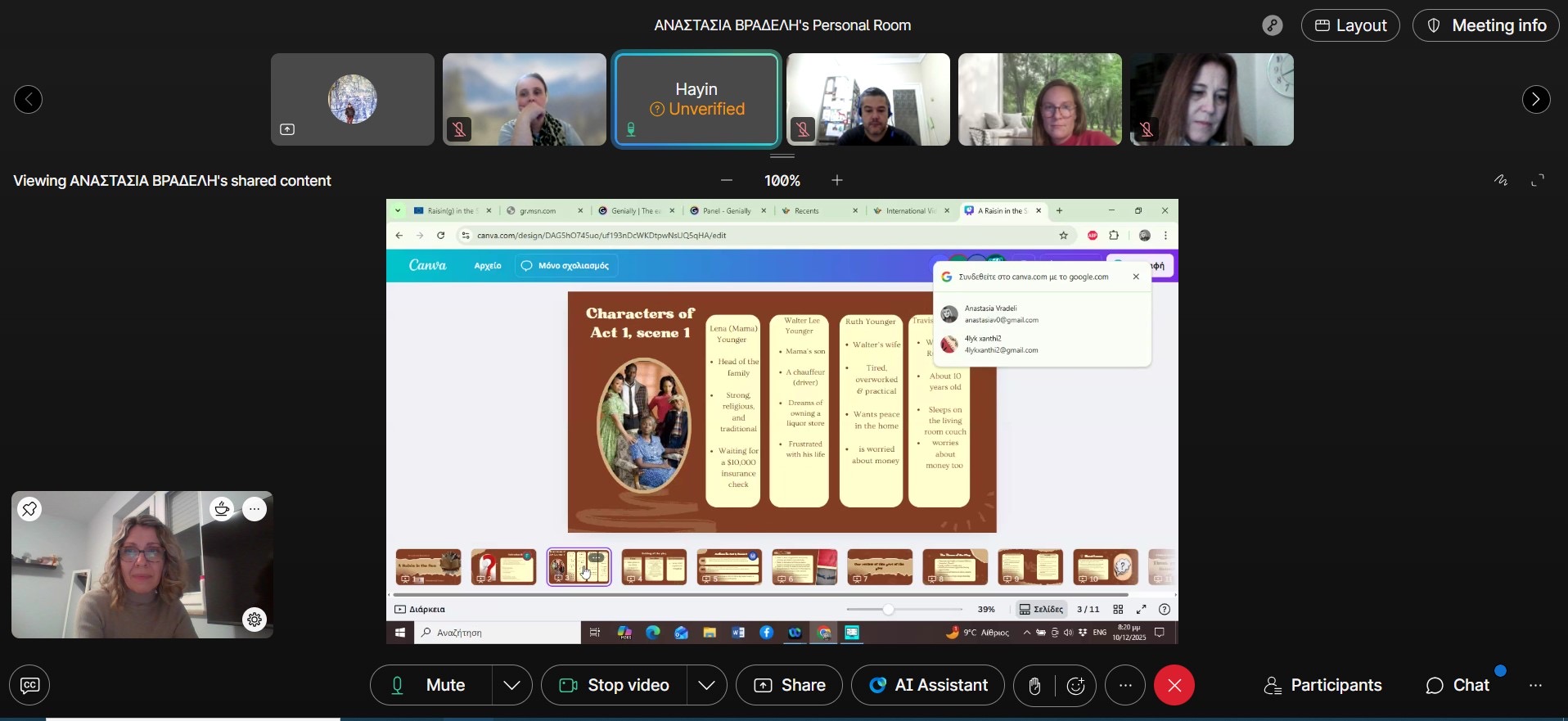
Task: Open the Participants panel
Action: (1323, 685)
